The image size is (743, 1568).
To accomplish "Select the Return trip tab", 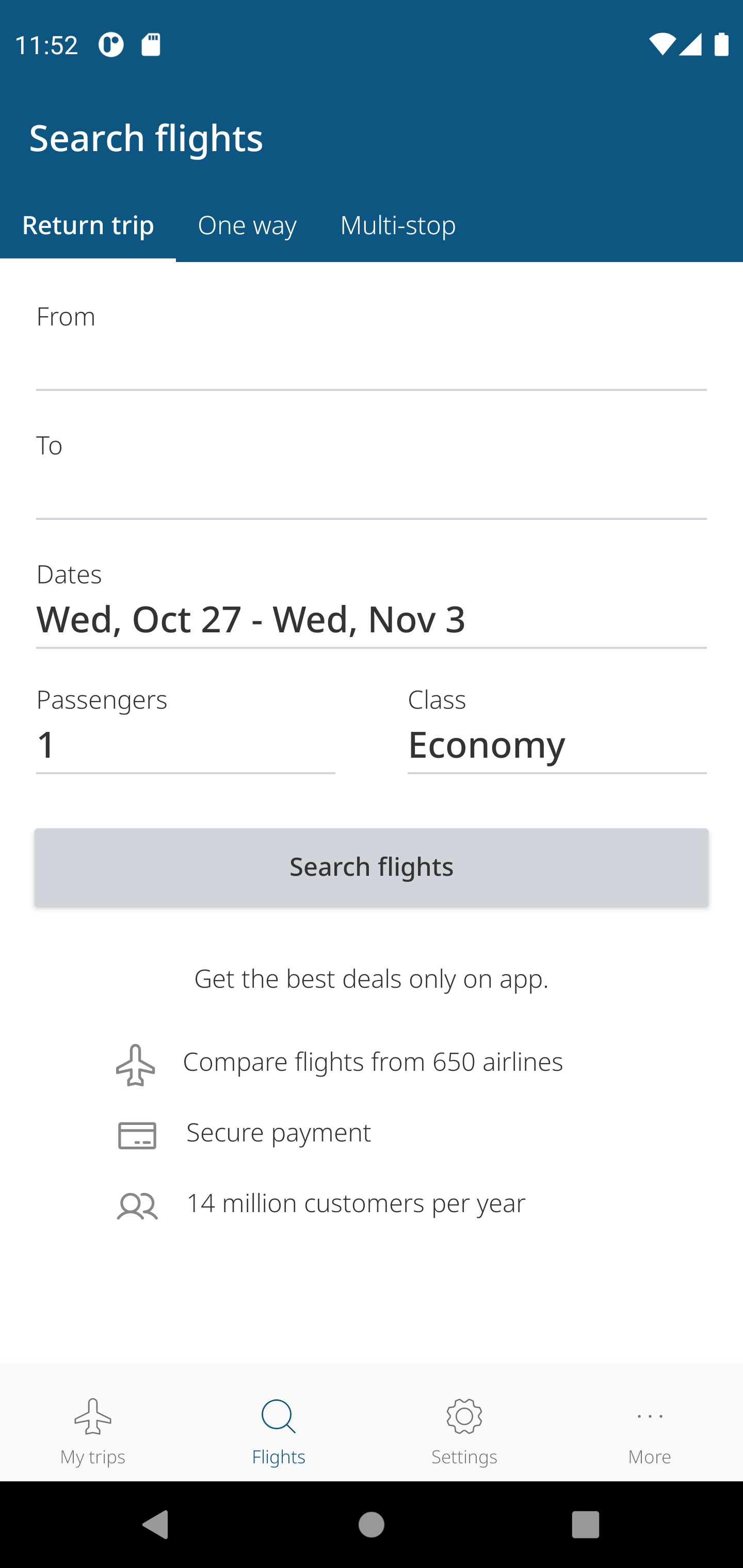I will tap(88, 225).
